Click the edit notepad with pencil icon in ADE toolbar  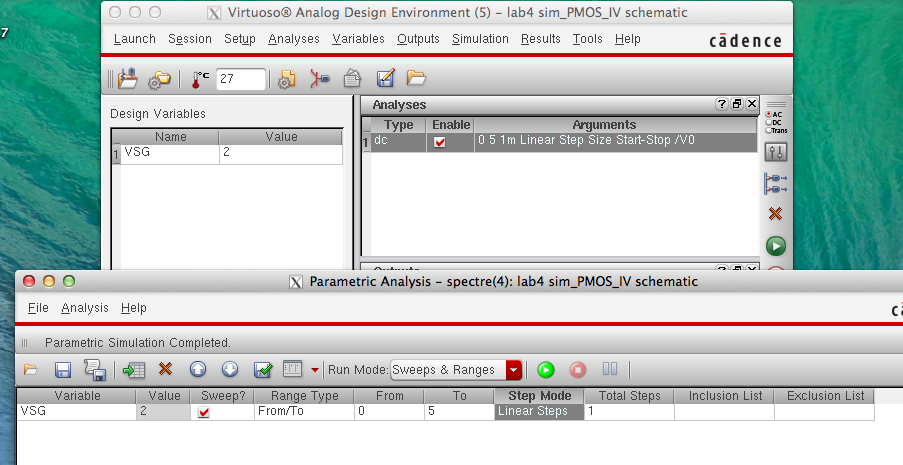click(x=385, y=78)
